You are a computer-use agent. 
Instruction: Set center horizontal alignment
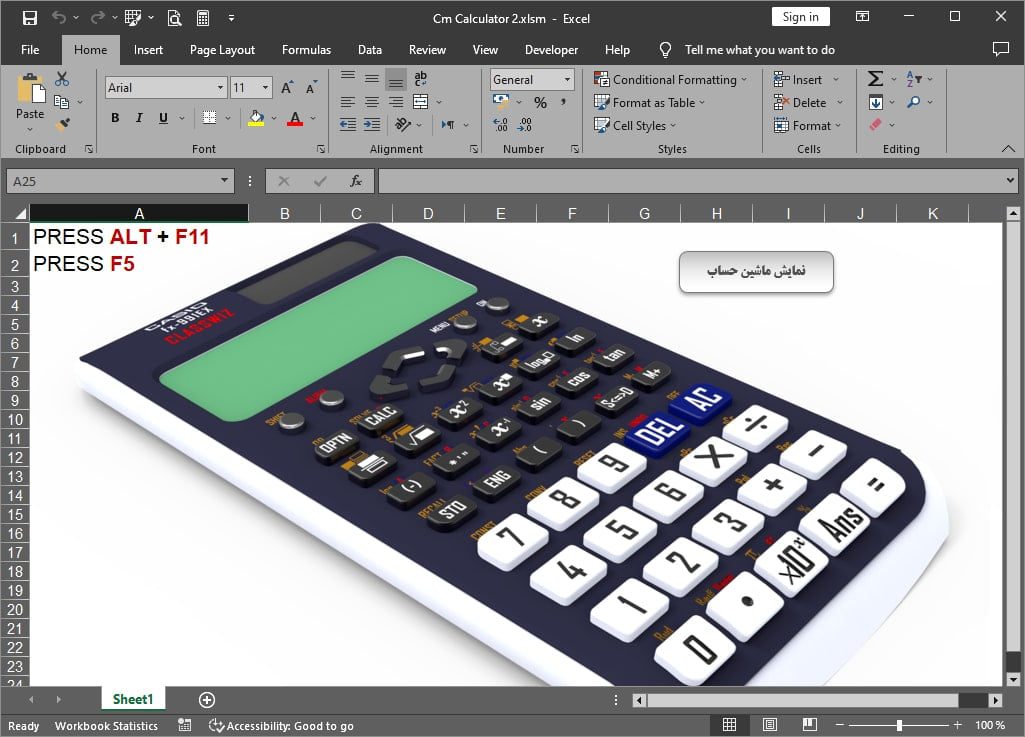tap(372, 102)
